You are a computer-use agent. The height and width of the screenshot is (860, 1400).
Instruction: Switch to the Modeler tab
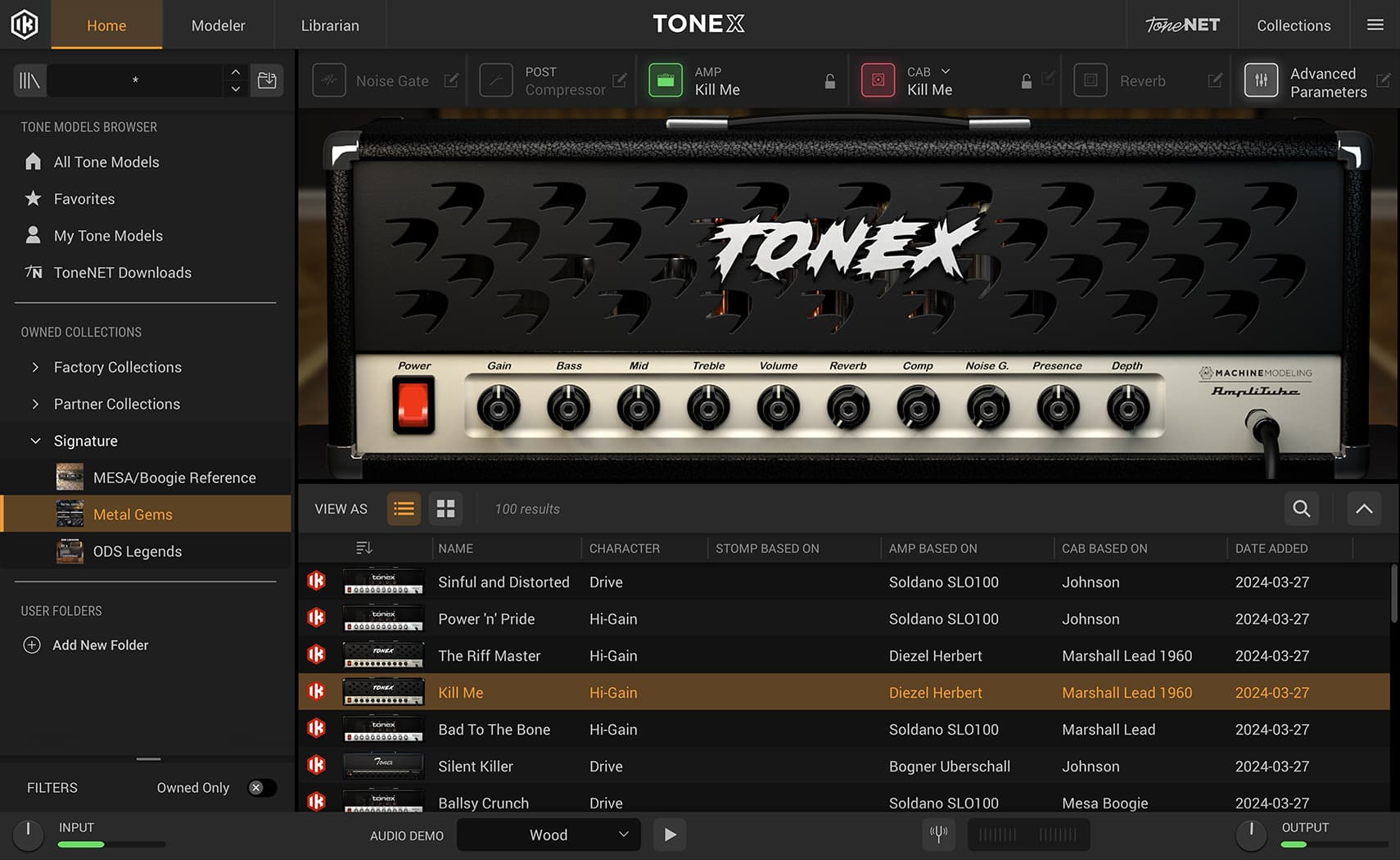[x=218, y=25]
